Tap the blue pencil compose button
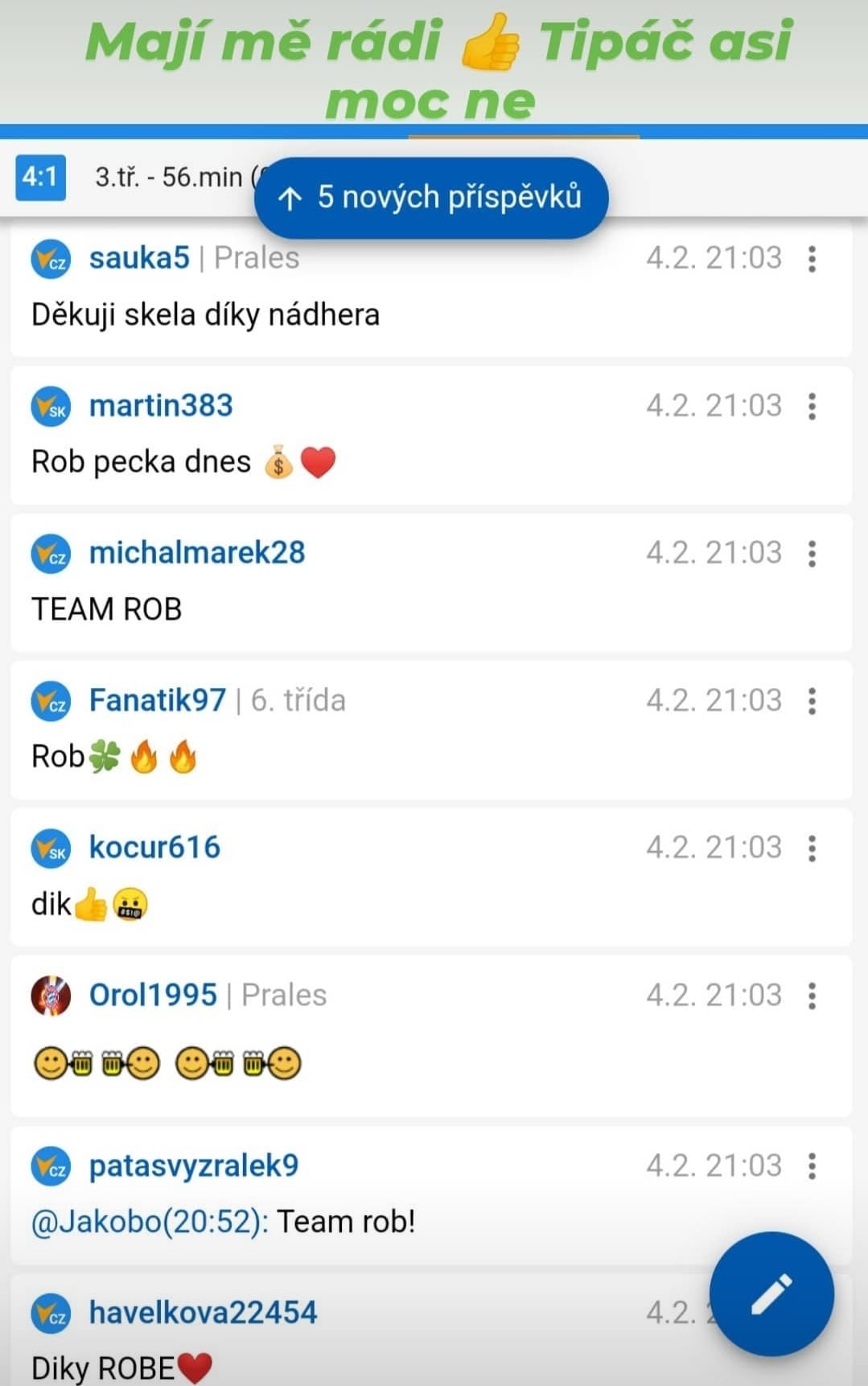 pyautogui.click(x=771, y=1293)
